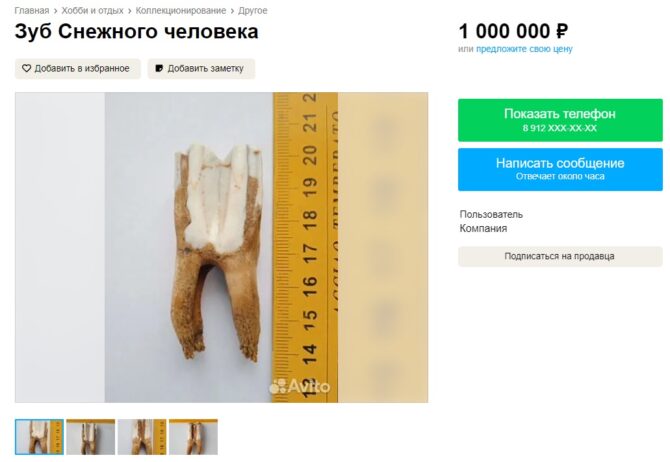Click Добавить заметку button

pyautogui.click(x=201, y=69)
